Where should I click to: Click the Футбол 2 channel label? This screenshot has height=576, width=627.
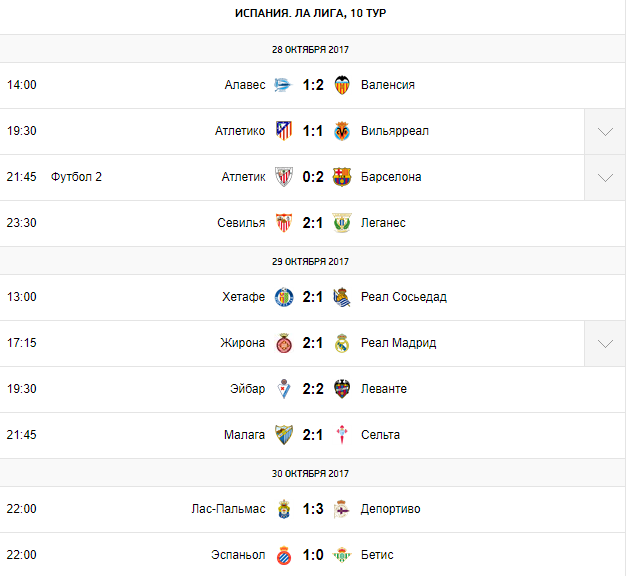coord(77,177)
